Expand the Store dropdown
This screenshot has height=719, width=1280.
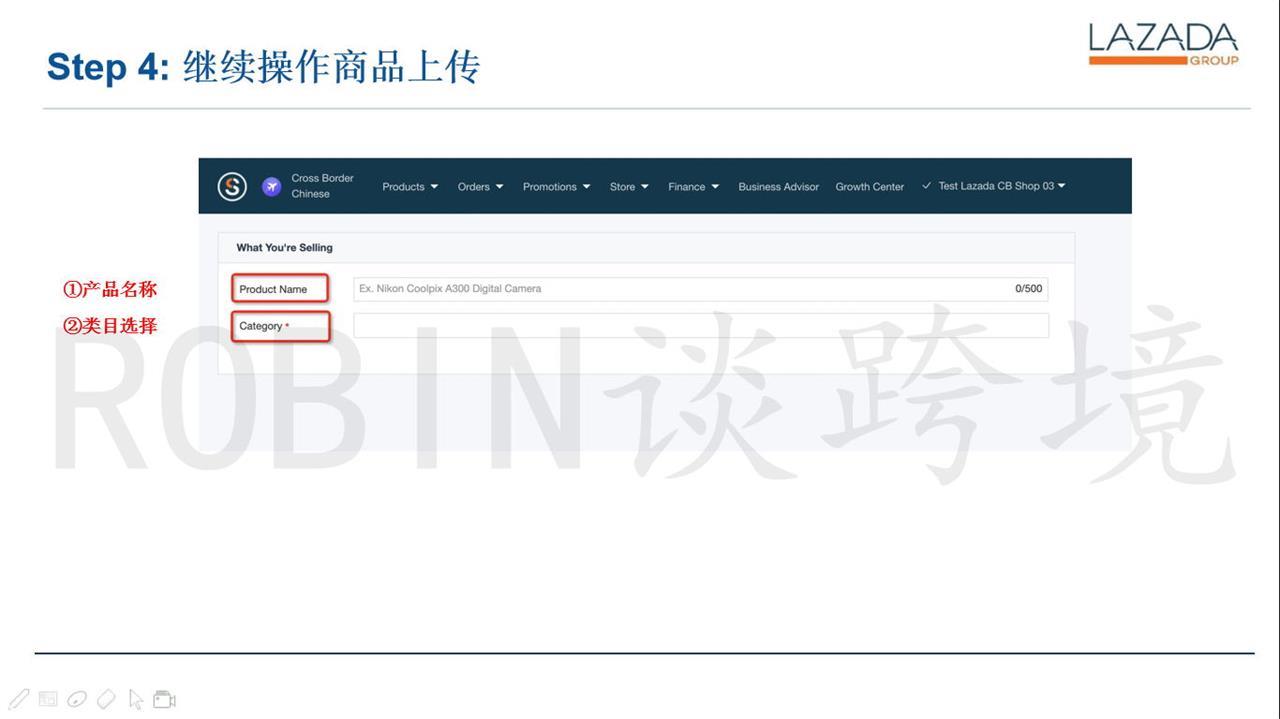[629, 187]
